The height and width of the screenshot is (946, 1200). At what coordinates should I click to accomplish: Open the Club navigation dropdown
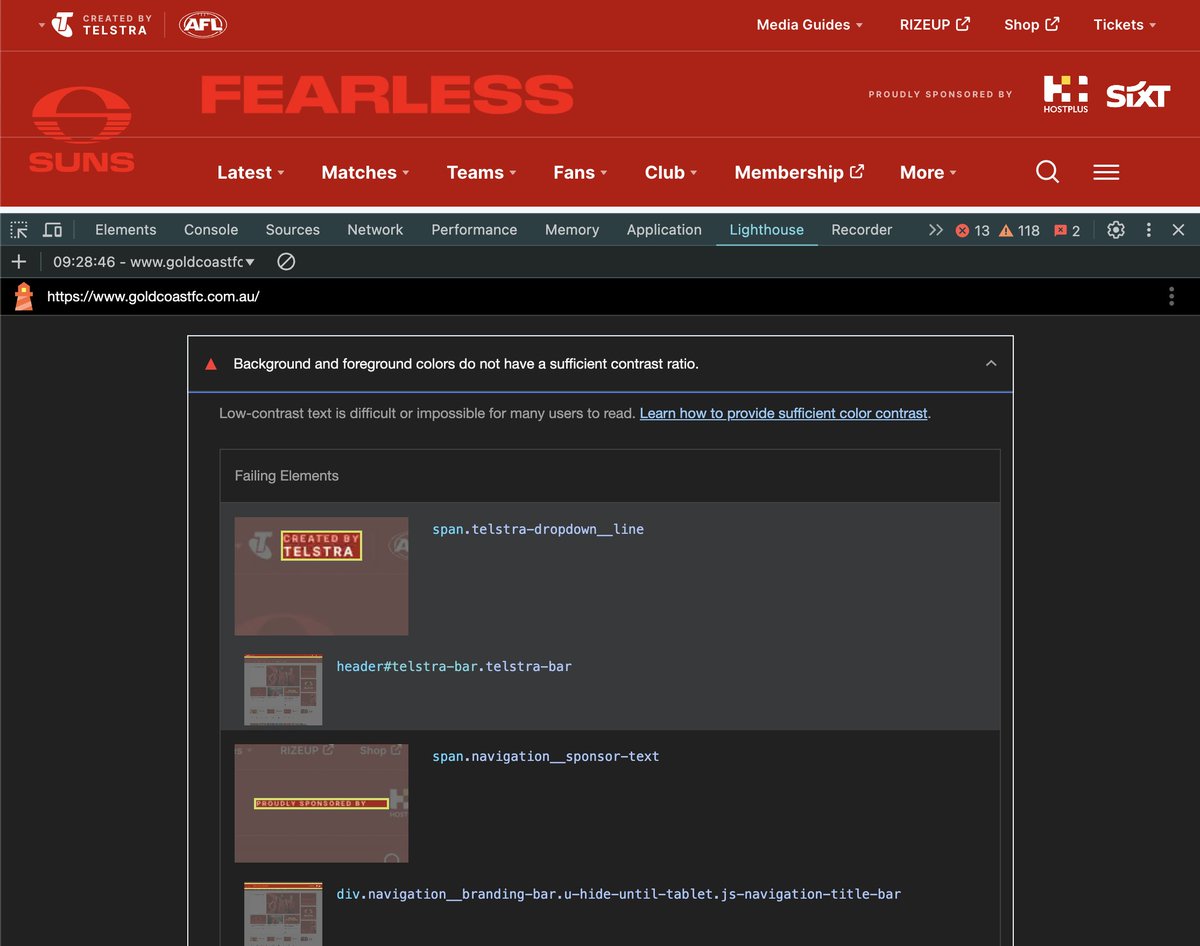click(x=671, y=172)
